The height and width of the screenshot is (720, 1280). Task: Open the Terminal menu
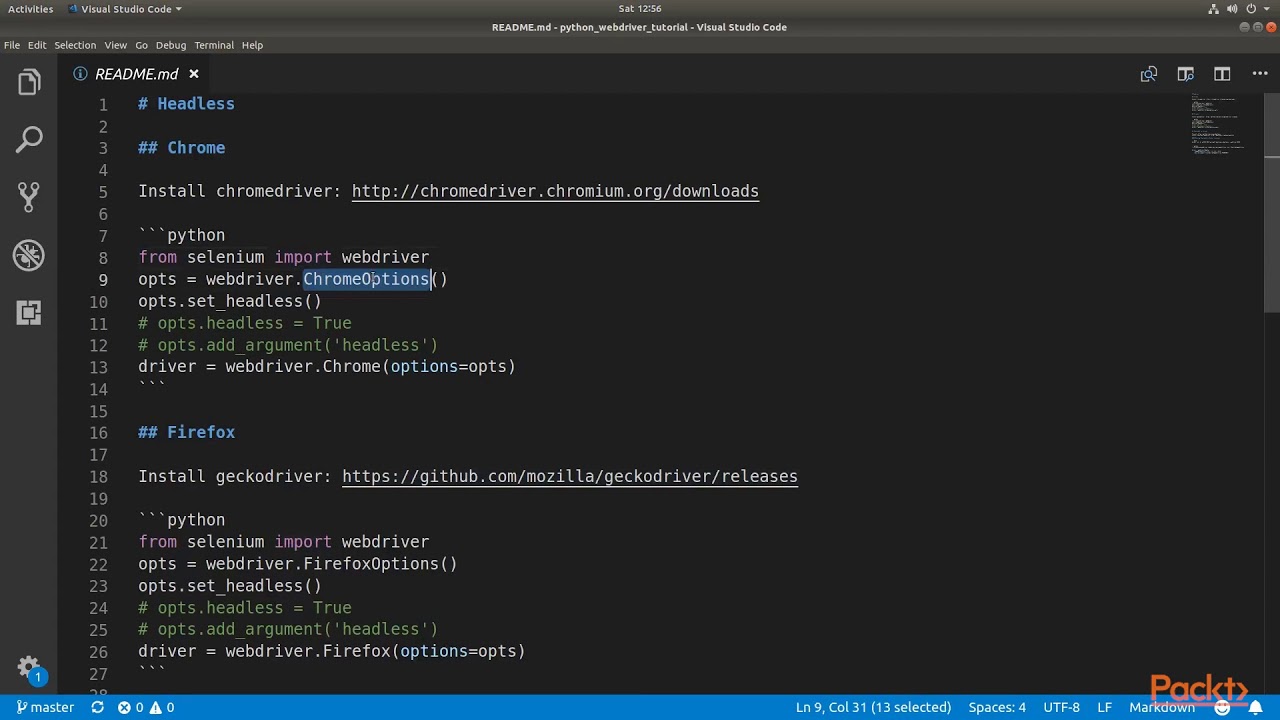click(x=214, y=45)
